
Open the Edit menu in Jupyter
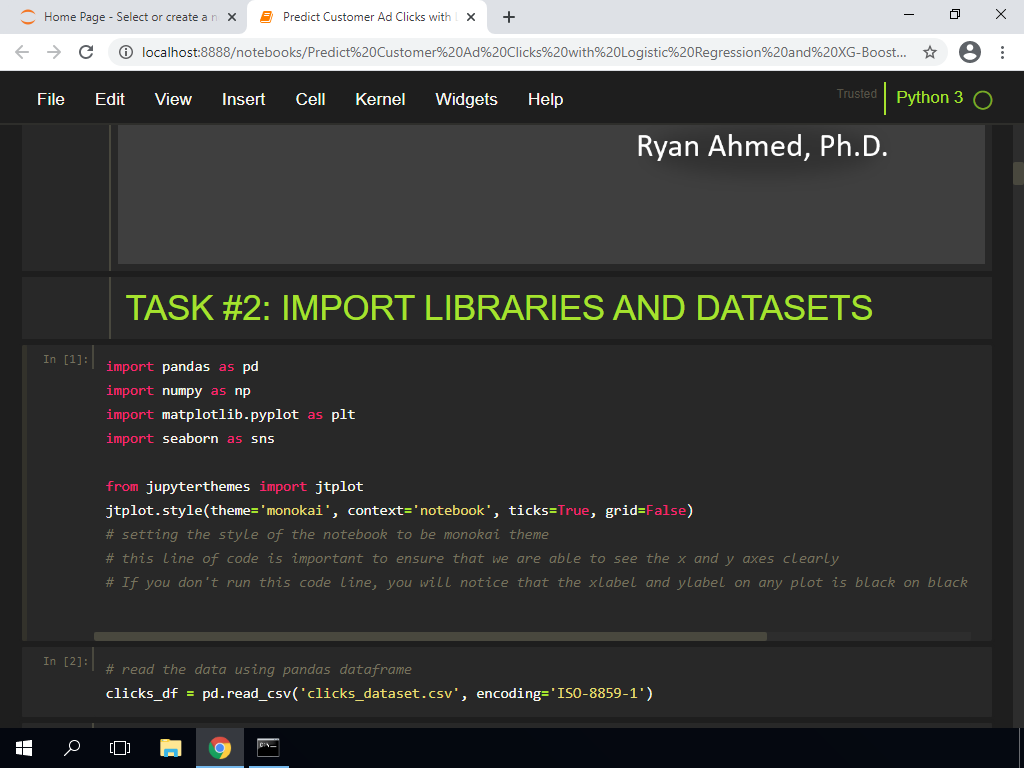(x=110, y=99)
